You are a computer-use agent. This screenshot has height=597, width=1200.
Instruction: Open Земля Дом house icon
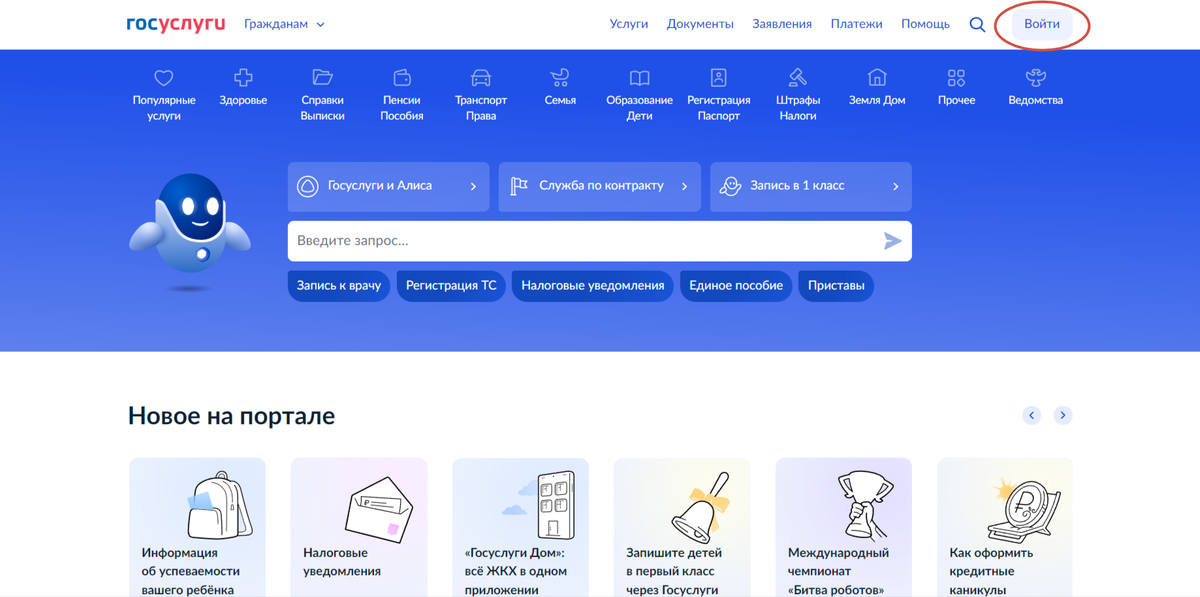877,77
